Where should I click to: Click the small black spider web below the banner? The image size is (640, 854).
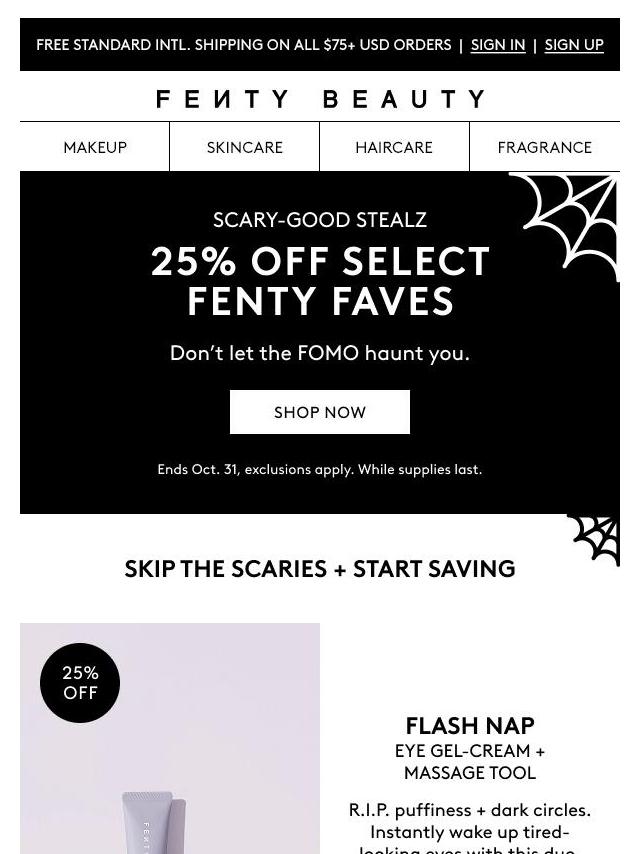pos(596,540)
